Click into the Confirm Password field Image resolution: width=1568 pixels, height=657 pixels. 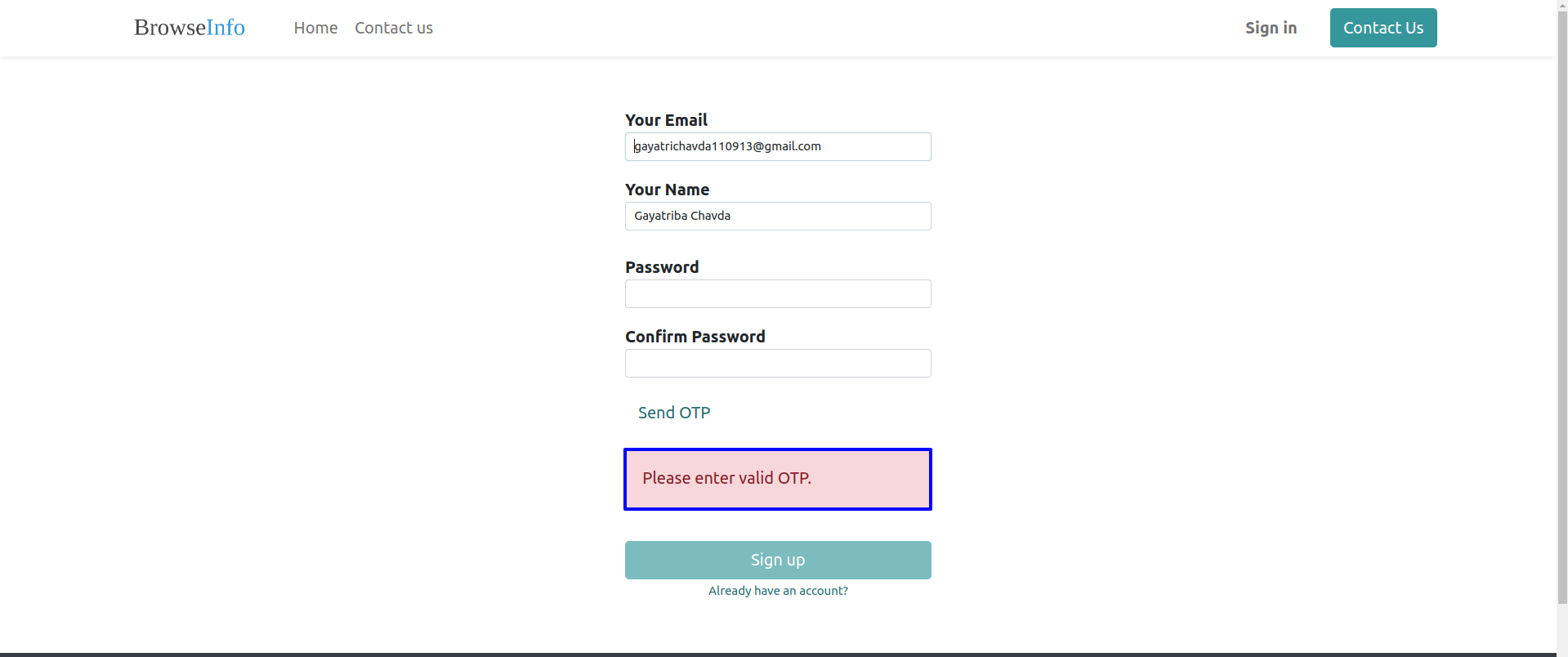[778, 363]
